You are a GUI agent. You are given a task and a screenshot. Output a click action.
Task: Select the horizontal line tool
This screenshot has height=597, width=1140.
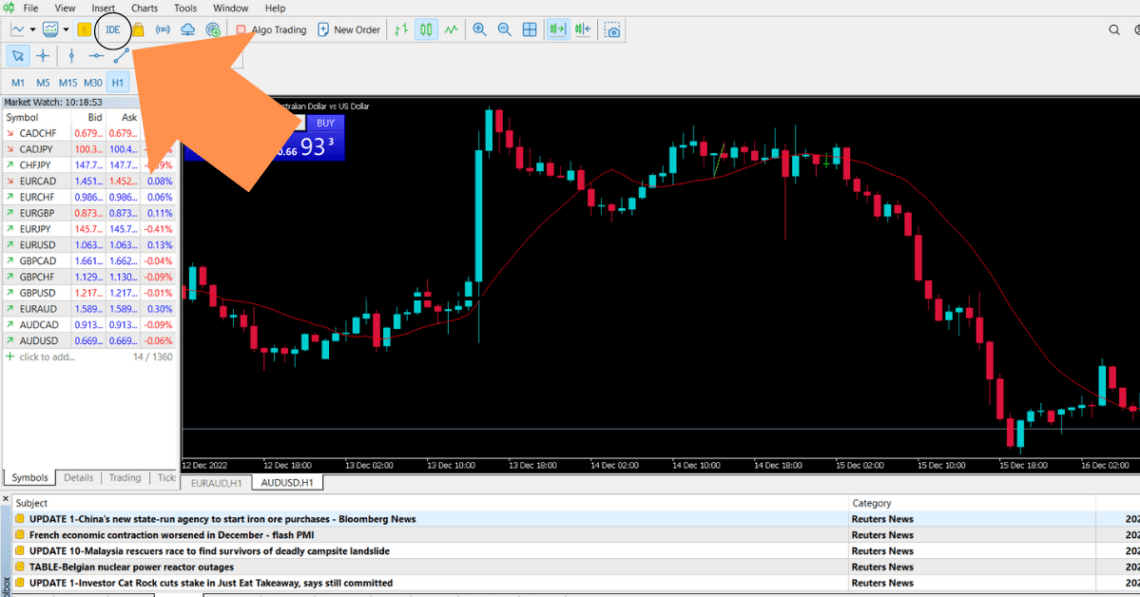95,55
